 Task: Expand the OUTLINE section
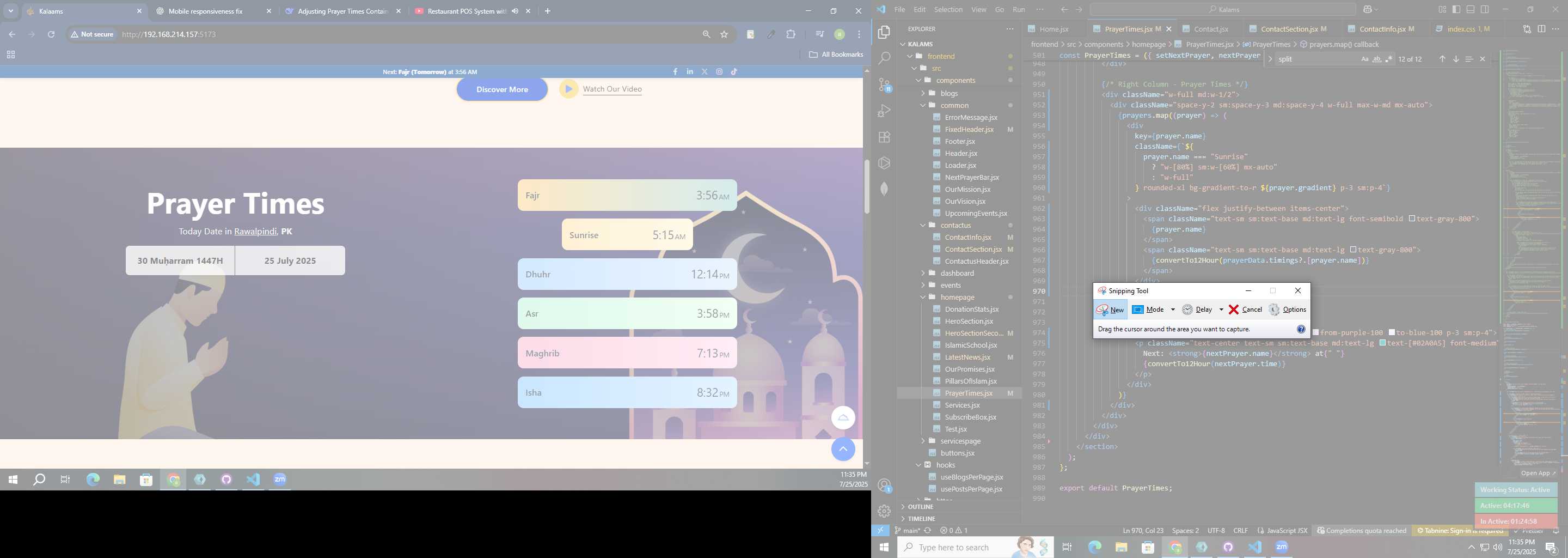tap(920, 507)
